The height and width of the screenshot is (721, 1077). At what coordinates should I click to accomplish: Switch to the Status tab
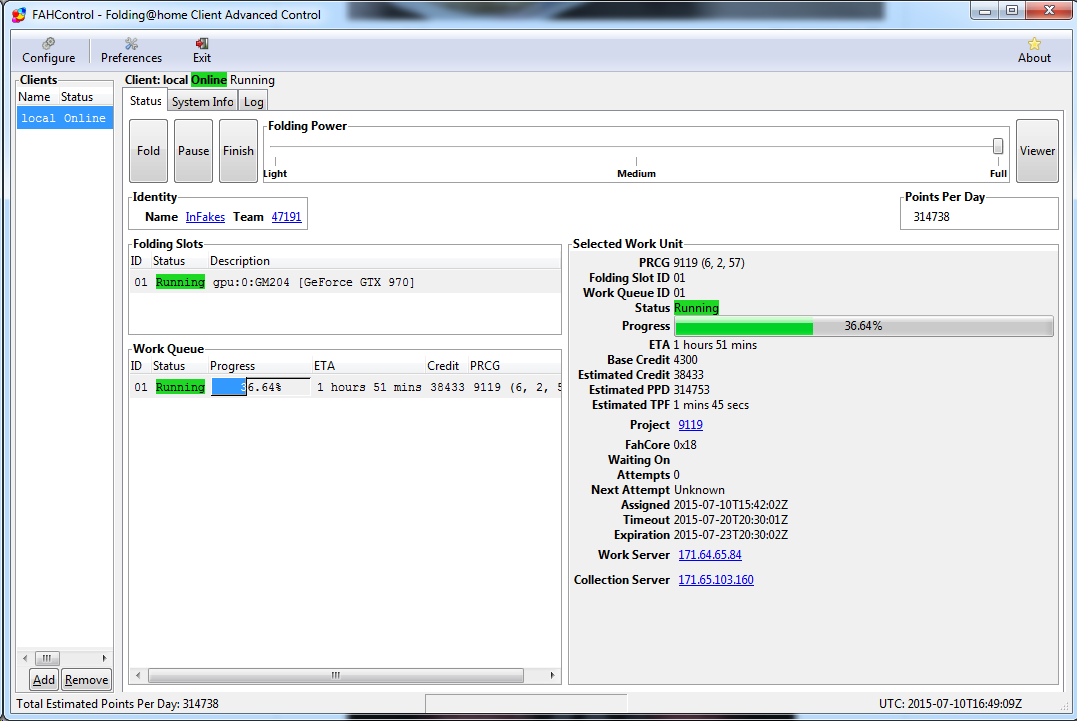(146, 101)
